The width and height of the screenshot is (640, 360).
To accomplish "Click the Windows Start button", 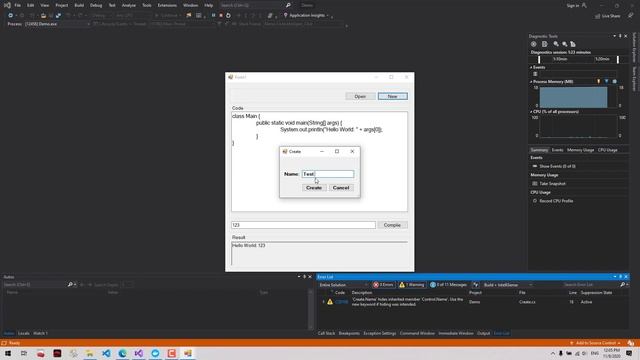I will click(x=8, y=353).
